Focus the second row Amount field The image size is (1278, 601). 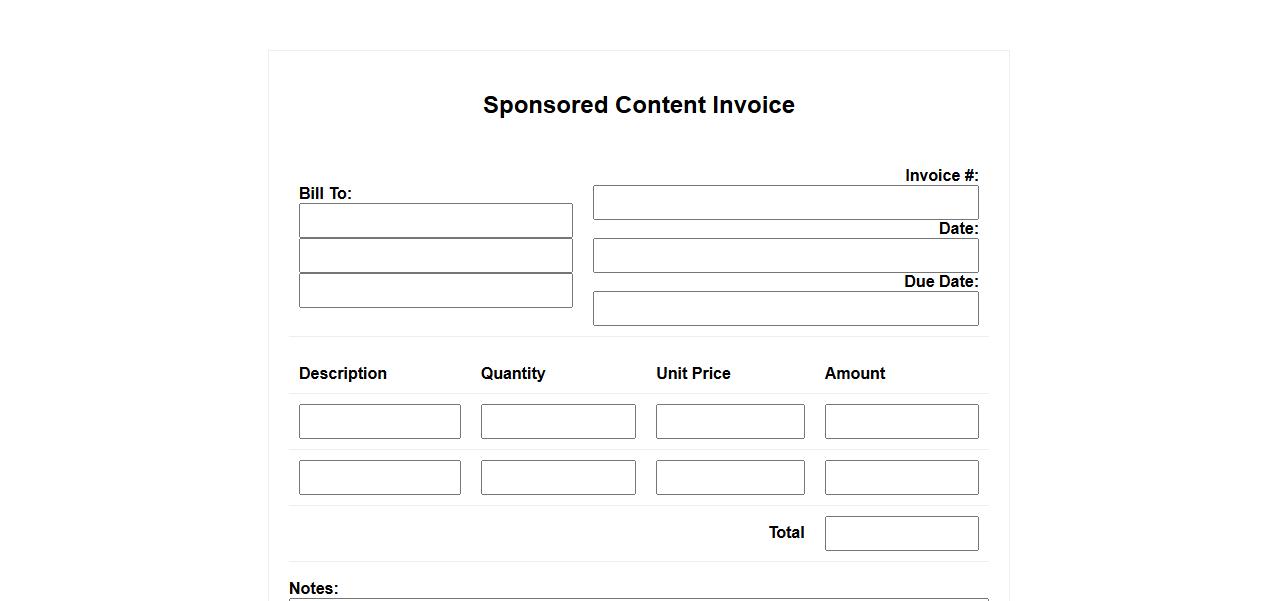(x=901, y=478)
